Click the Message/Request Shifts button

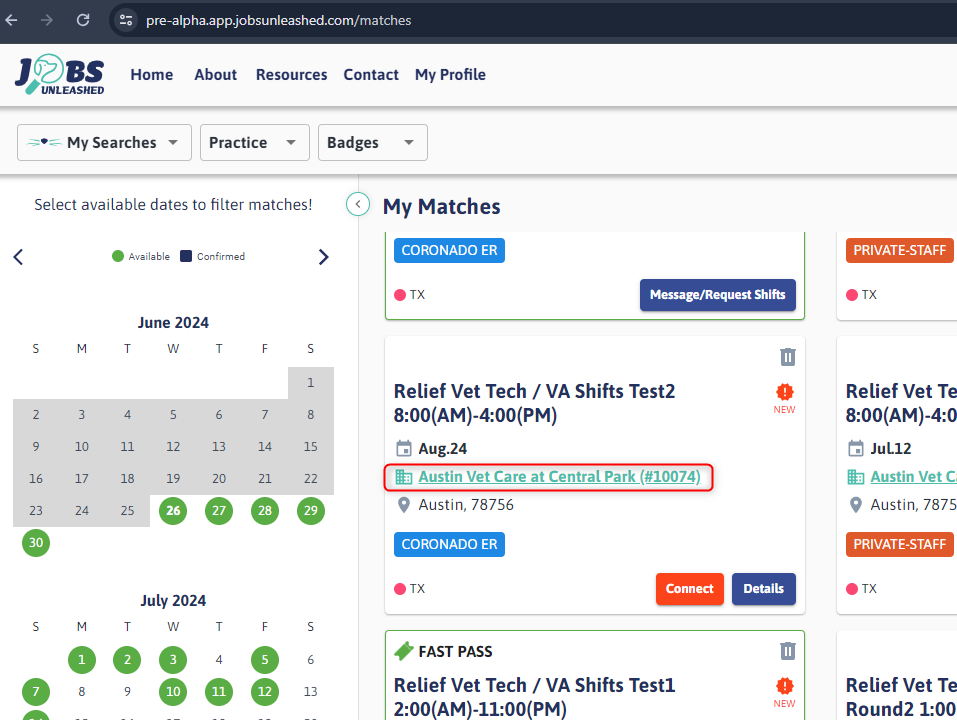coord(718,295)
